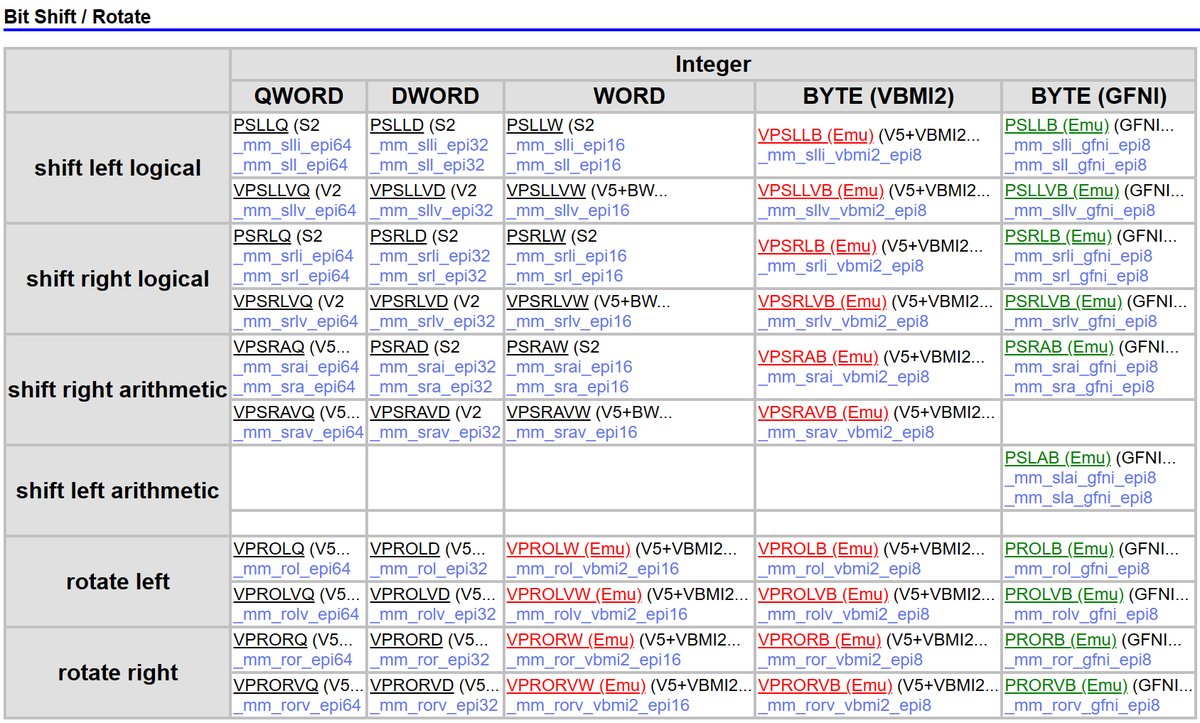
Task: Open the _mm_srl_epi32 intrinsic link
Action: (x=428, y=276)
